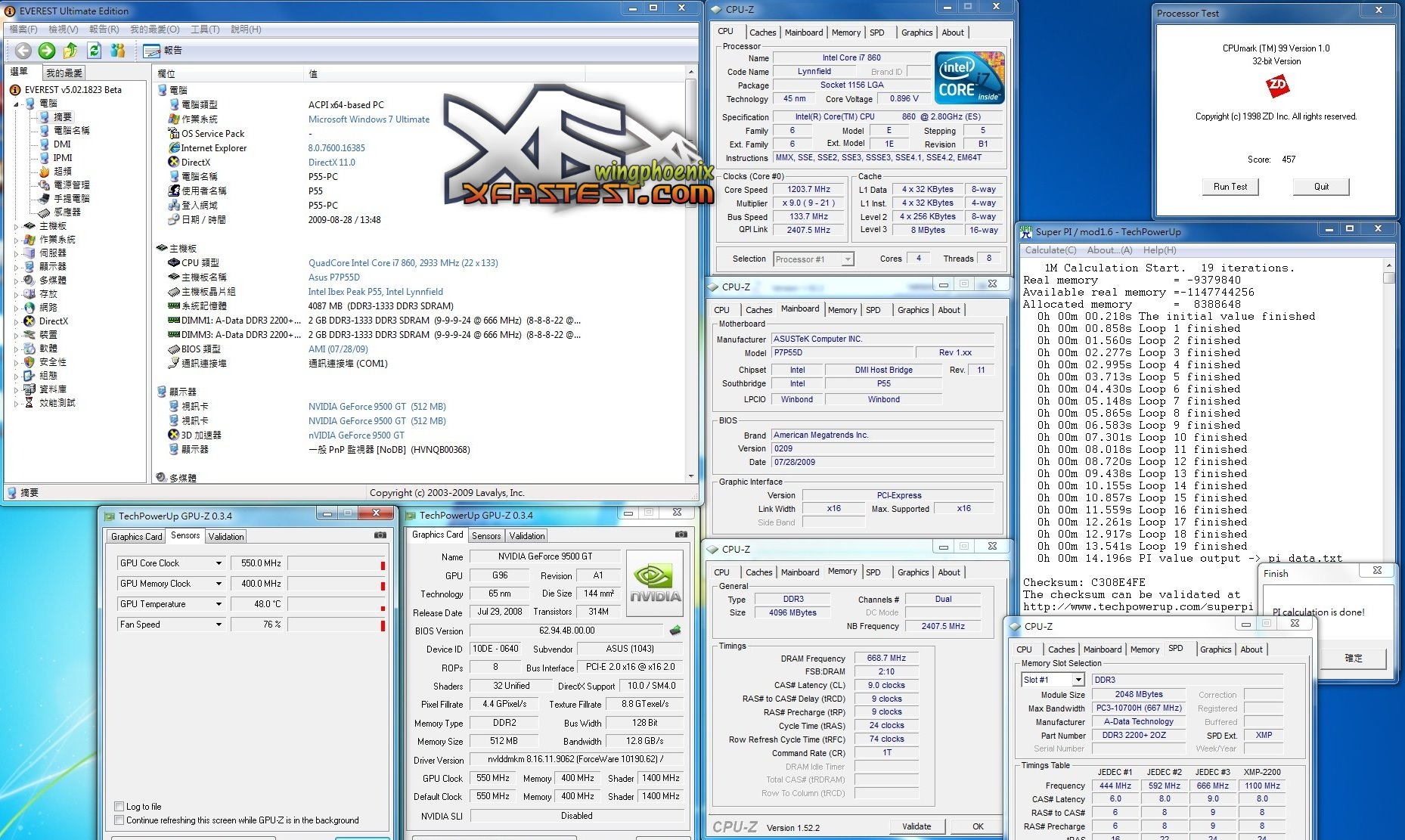Click the 3D 加速器 accelerator row icon

pyautogui.click(x=174, y=435)
